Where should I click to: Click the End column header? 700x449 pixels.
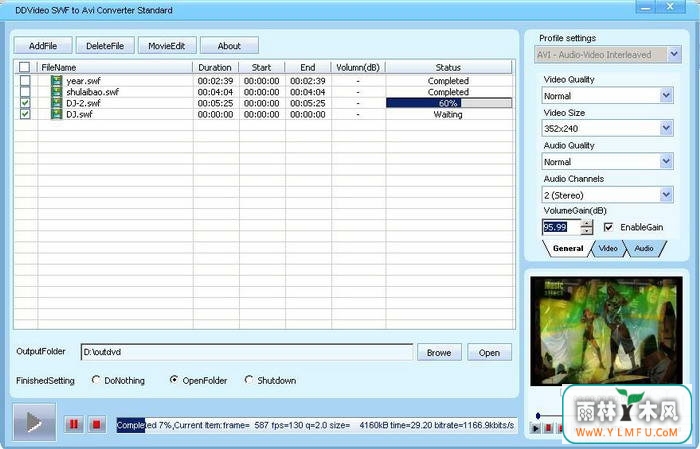(308, 67)
